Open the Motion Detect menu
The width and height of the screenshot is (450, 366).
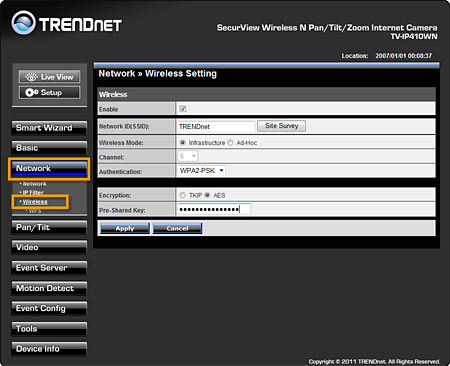(49, 288)
